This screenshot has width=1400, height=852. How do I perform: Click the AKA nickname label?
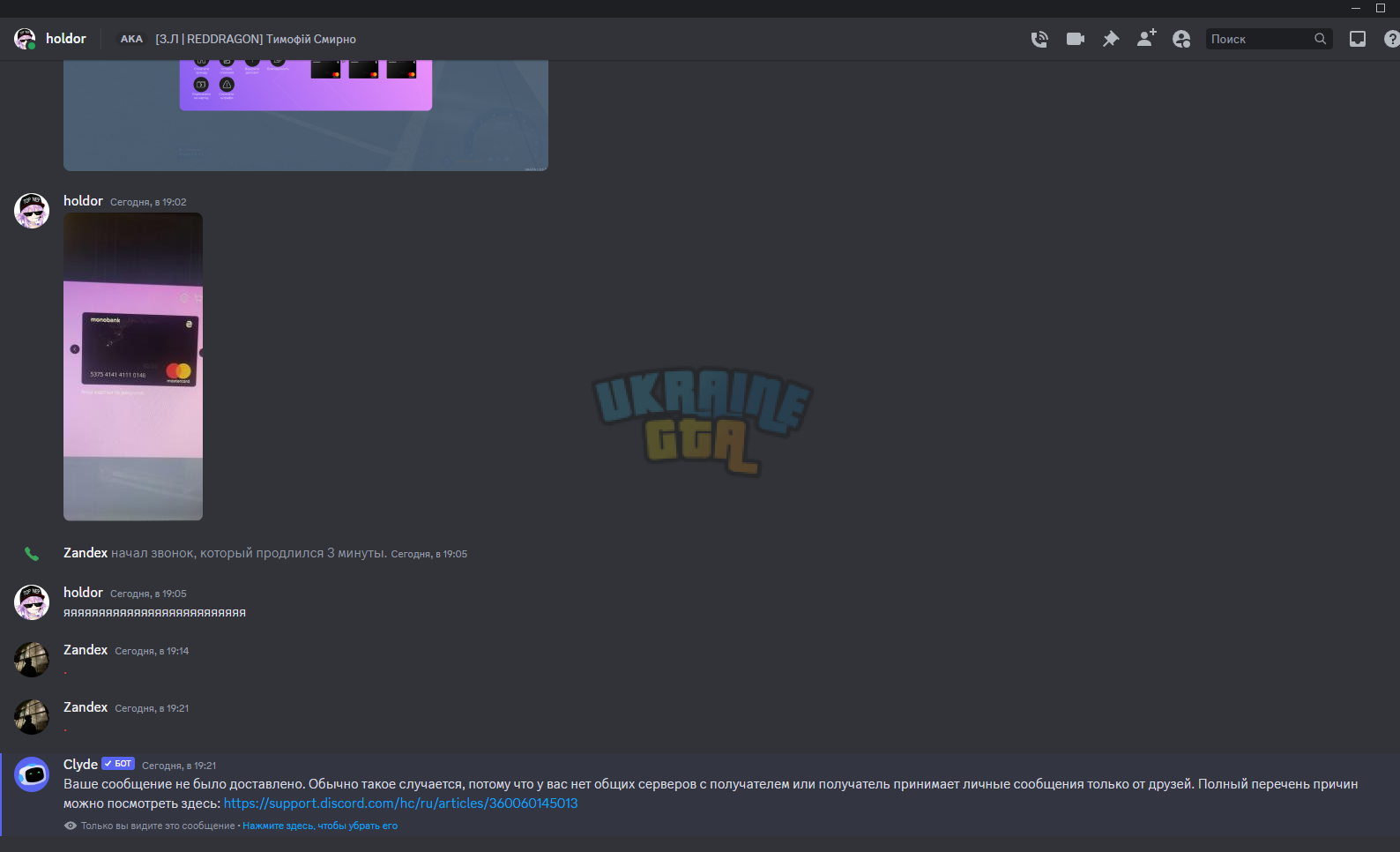(x=131, y=39)
